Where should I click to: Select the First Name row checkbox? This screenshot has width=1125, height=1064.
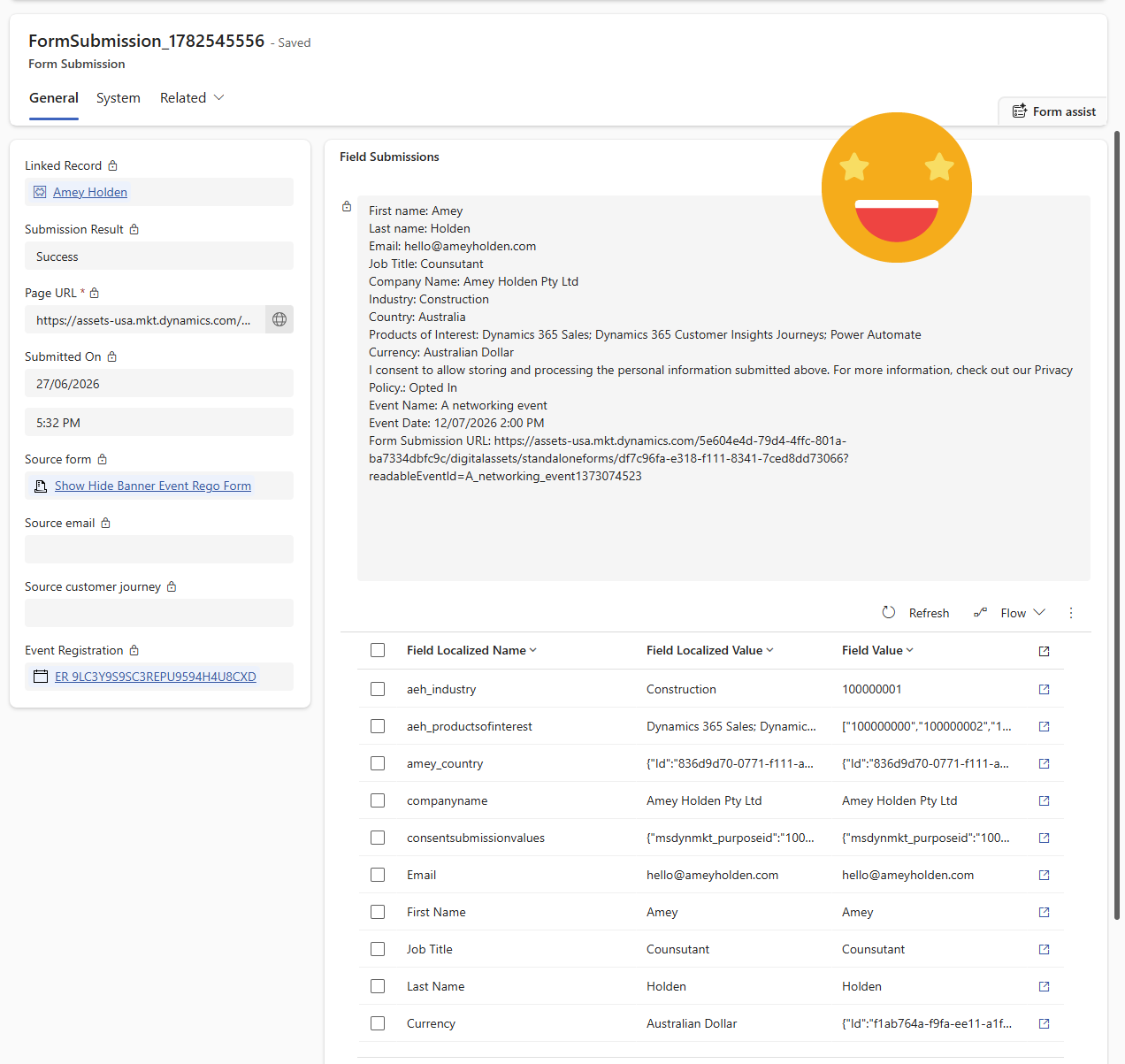tap(378, 912)
